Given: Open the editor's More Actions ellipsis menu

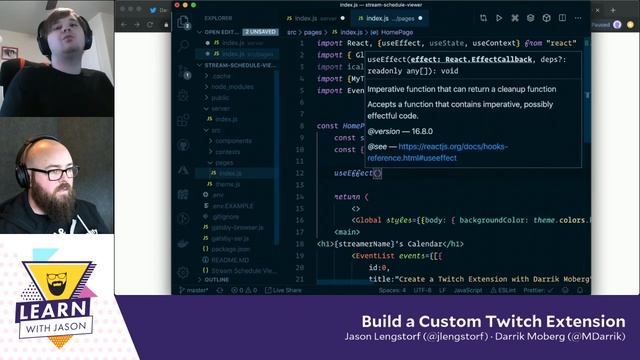Looking at the screenshot, I should [578, 18].
